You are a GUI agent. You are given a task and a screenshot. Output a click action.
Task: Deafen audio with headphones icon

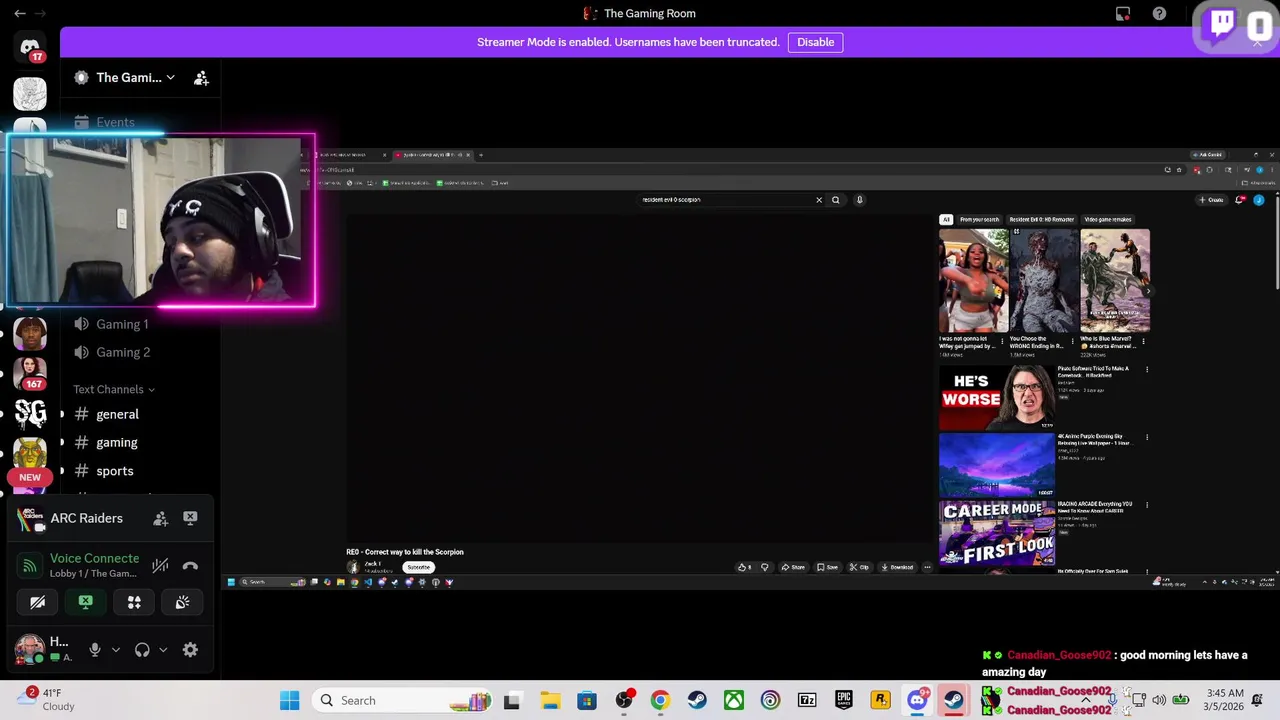[142, 650]
